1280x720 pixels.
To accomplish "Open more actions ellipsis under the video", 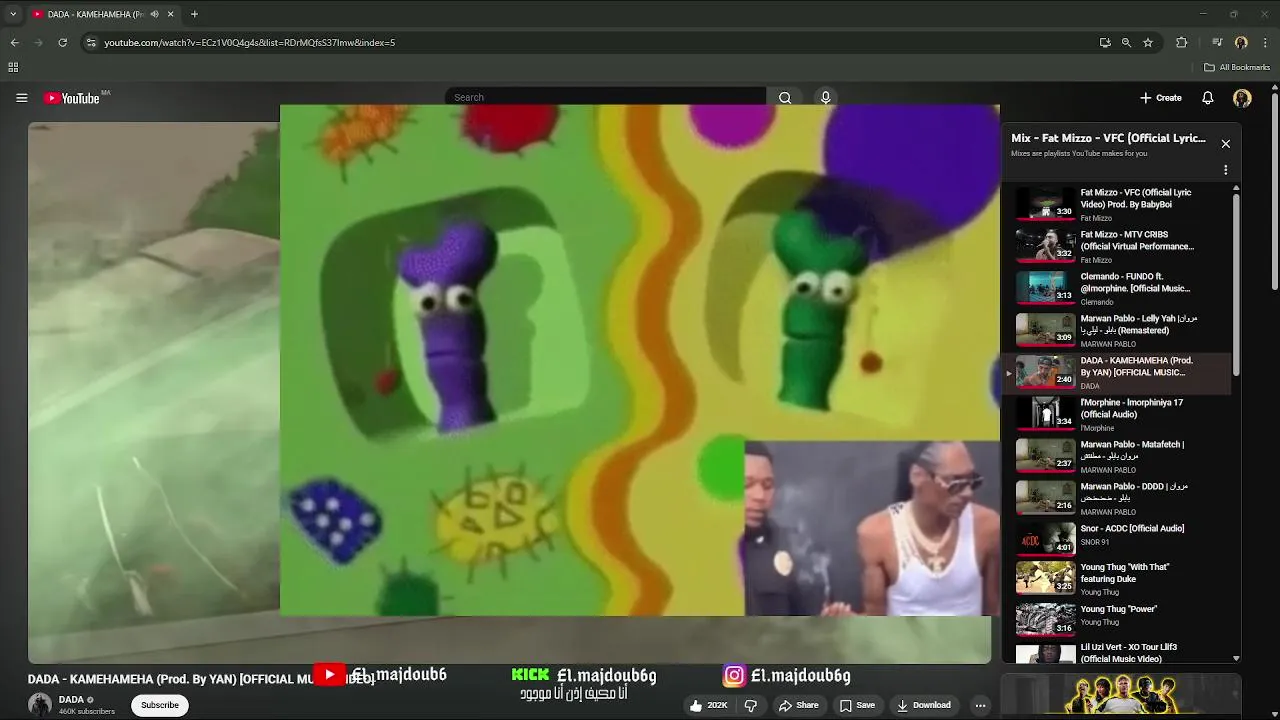I will click(980, 705).
